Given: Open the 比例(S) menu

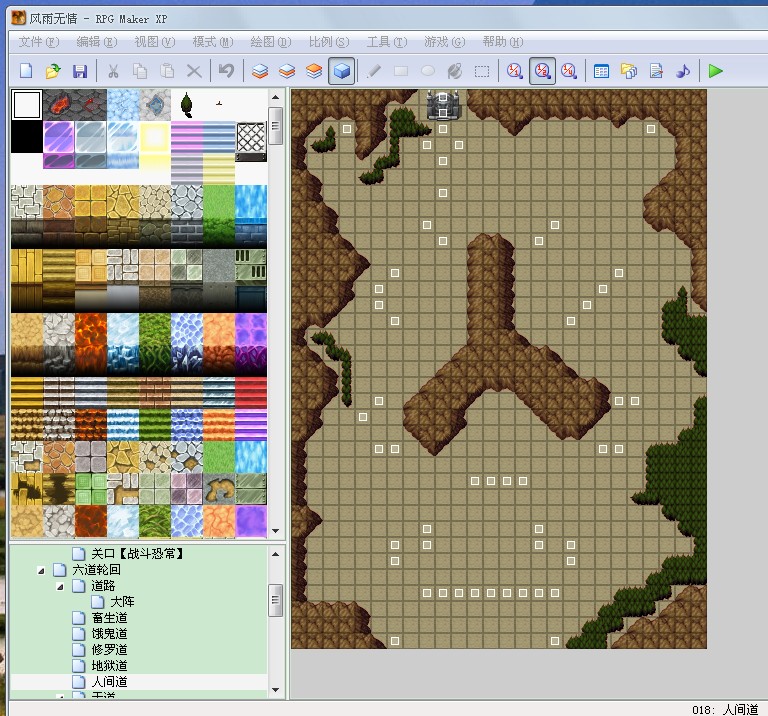Looking at the screenshot, I should pos(329,42).
